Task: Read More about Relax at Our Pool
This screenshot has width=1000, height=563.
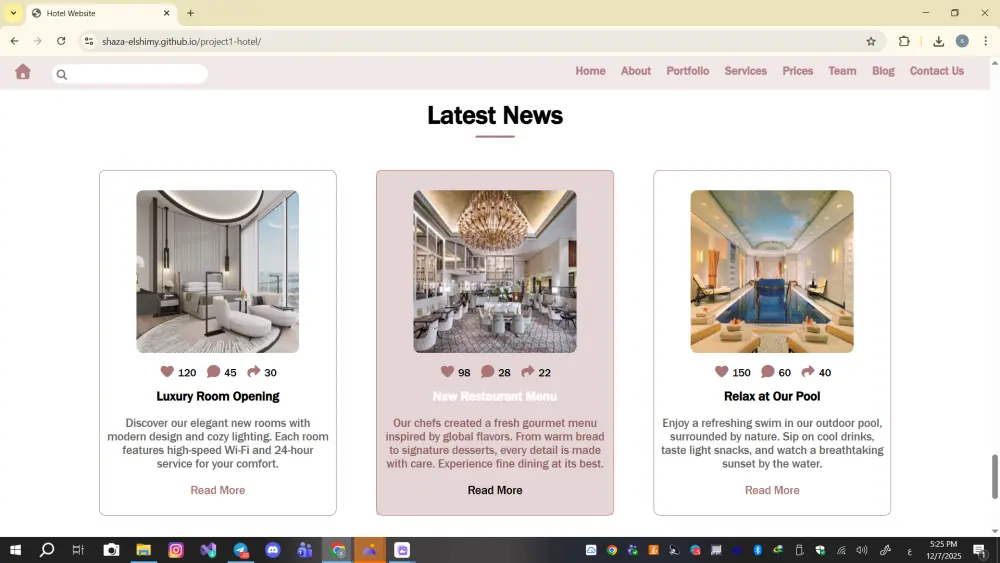Action: pyautogui.click(x=772, y=490)
